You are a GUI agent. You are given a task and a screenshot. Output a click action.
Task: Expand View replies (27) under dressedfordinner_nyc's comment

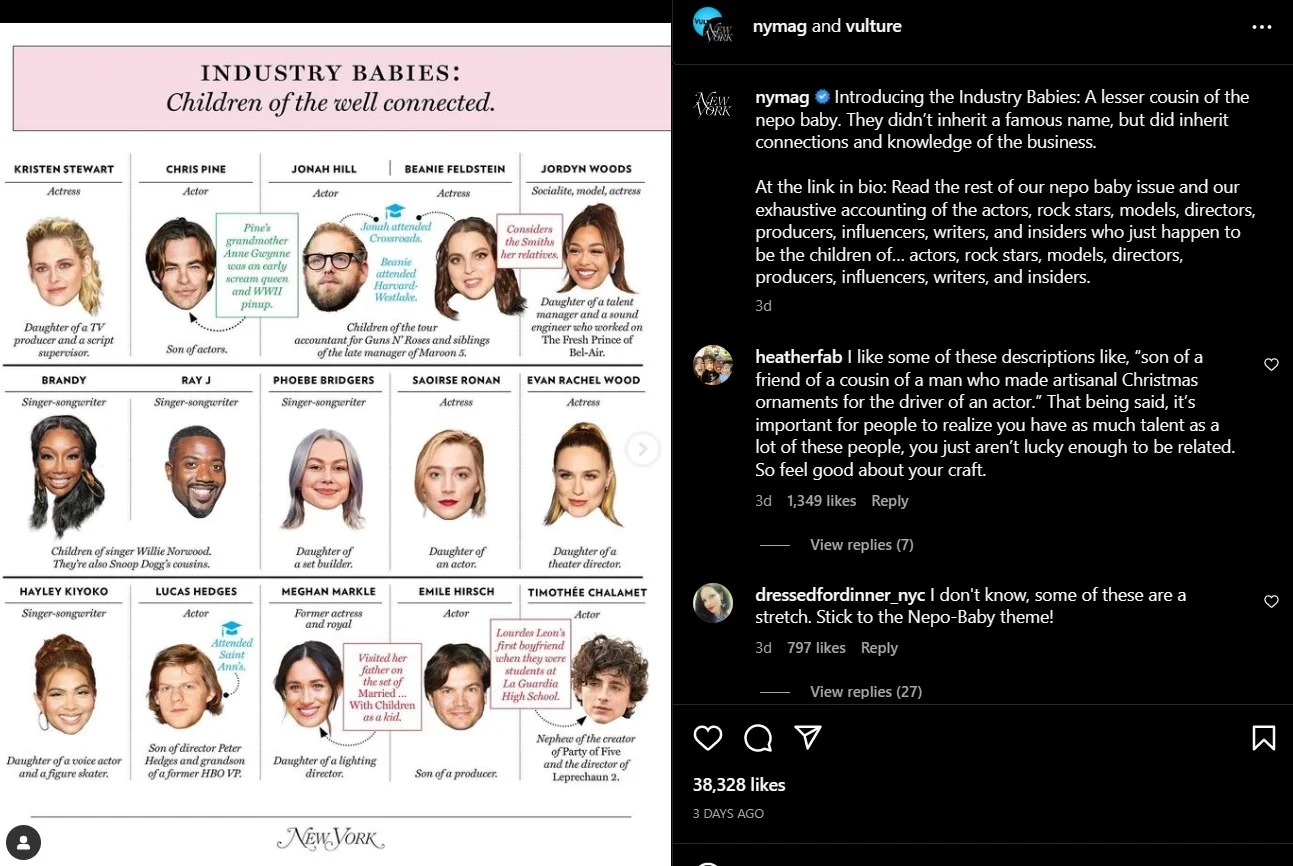(x=865, y=691)
